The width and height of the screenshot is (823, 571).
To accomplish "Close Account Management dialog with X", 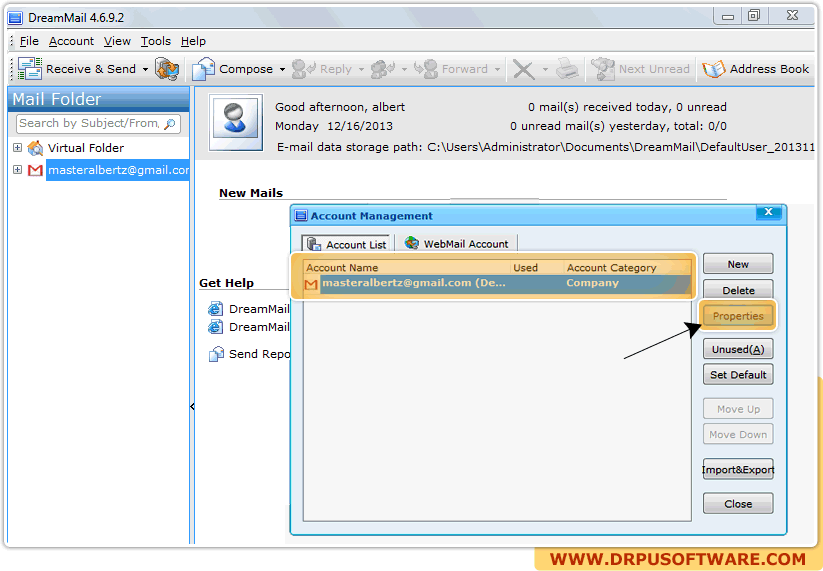I will [x=768, y=212].
